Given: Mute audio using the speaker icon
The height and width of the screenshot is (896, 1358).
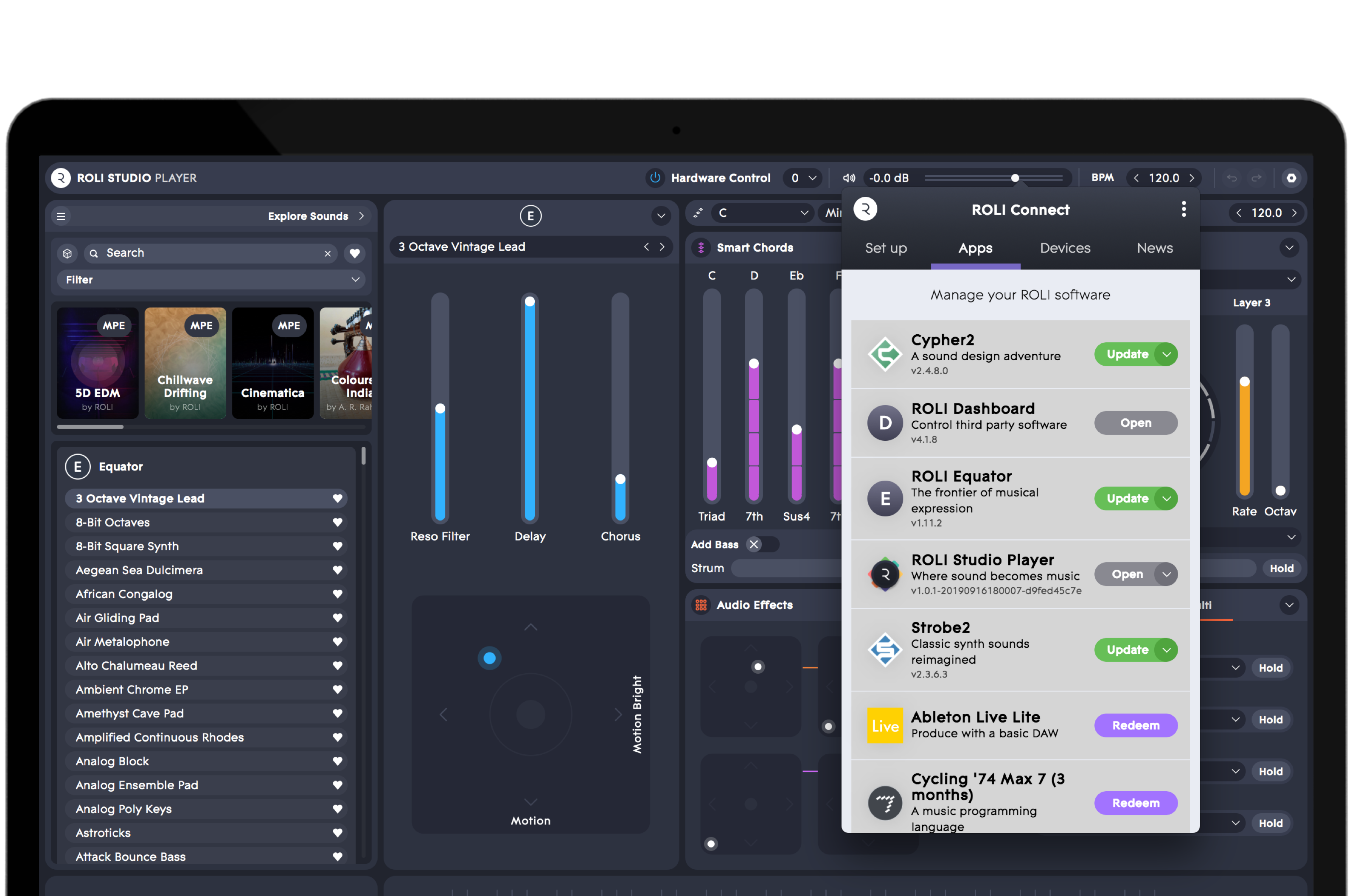Looking at the screenshot, I should tap(849, 178).
